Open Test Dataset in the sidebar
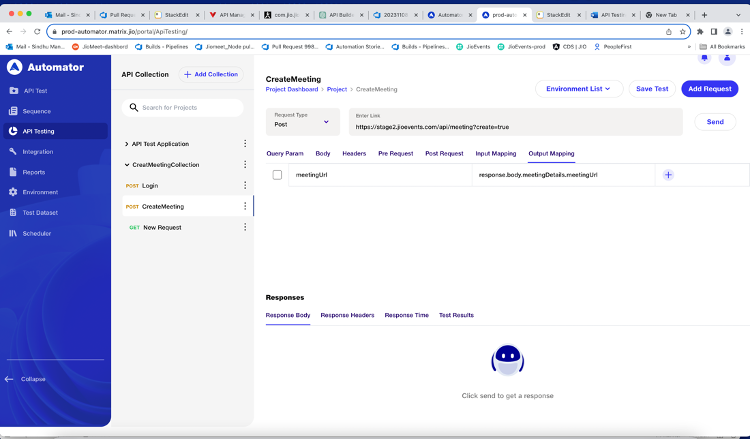The width and height of the screenshot is (750, 439). (x=40, y=213)
